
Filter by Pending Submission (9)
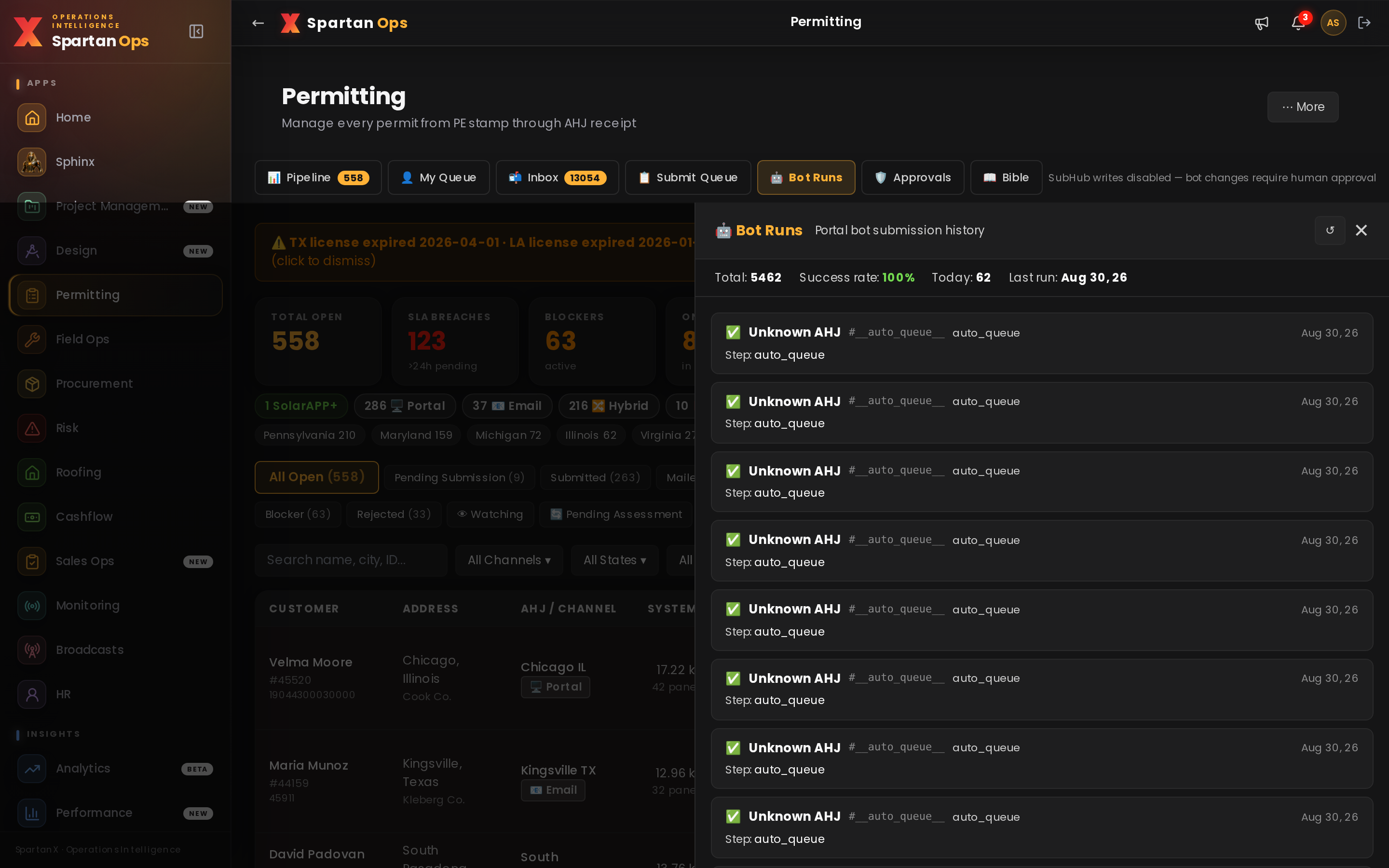[460, 477]
